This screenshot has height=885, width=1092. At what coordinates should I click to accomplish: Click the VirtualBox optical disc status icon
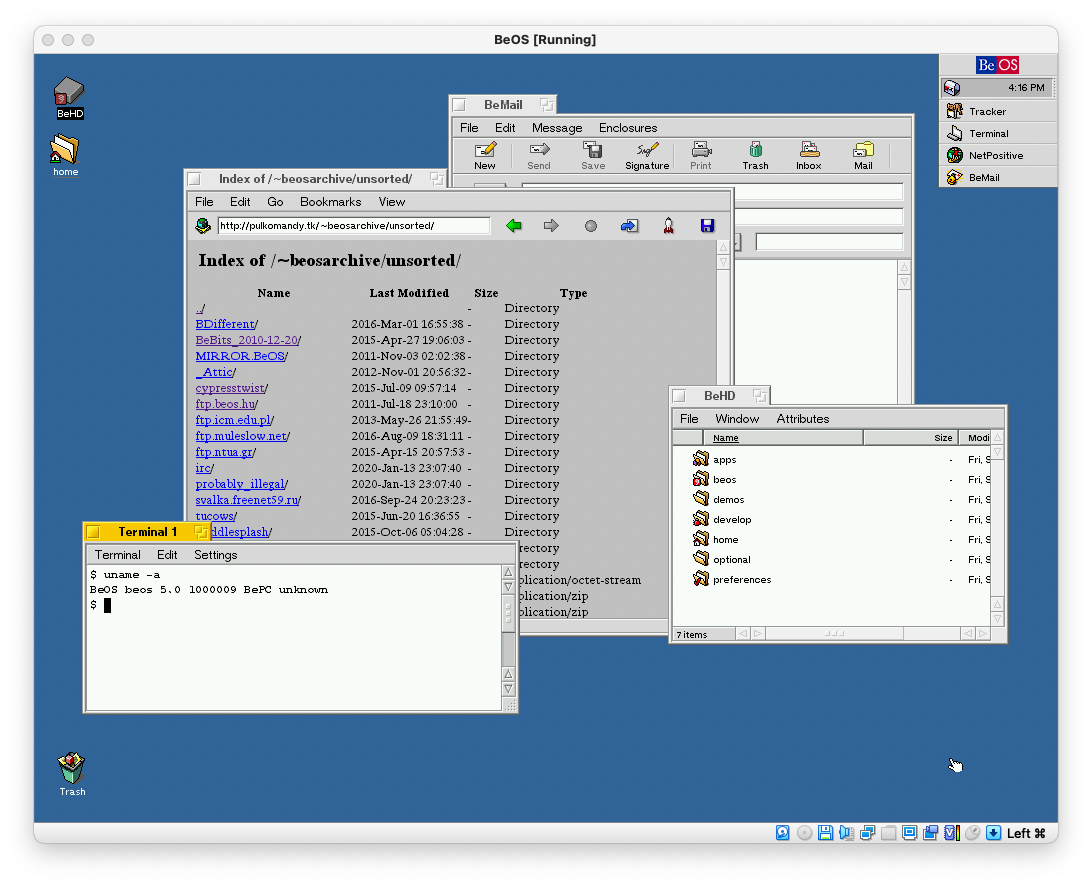(x=804, y=833)
